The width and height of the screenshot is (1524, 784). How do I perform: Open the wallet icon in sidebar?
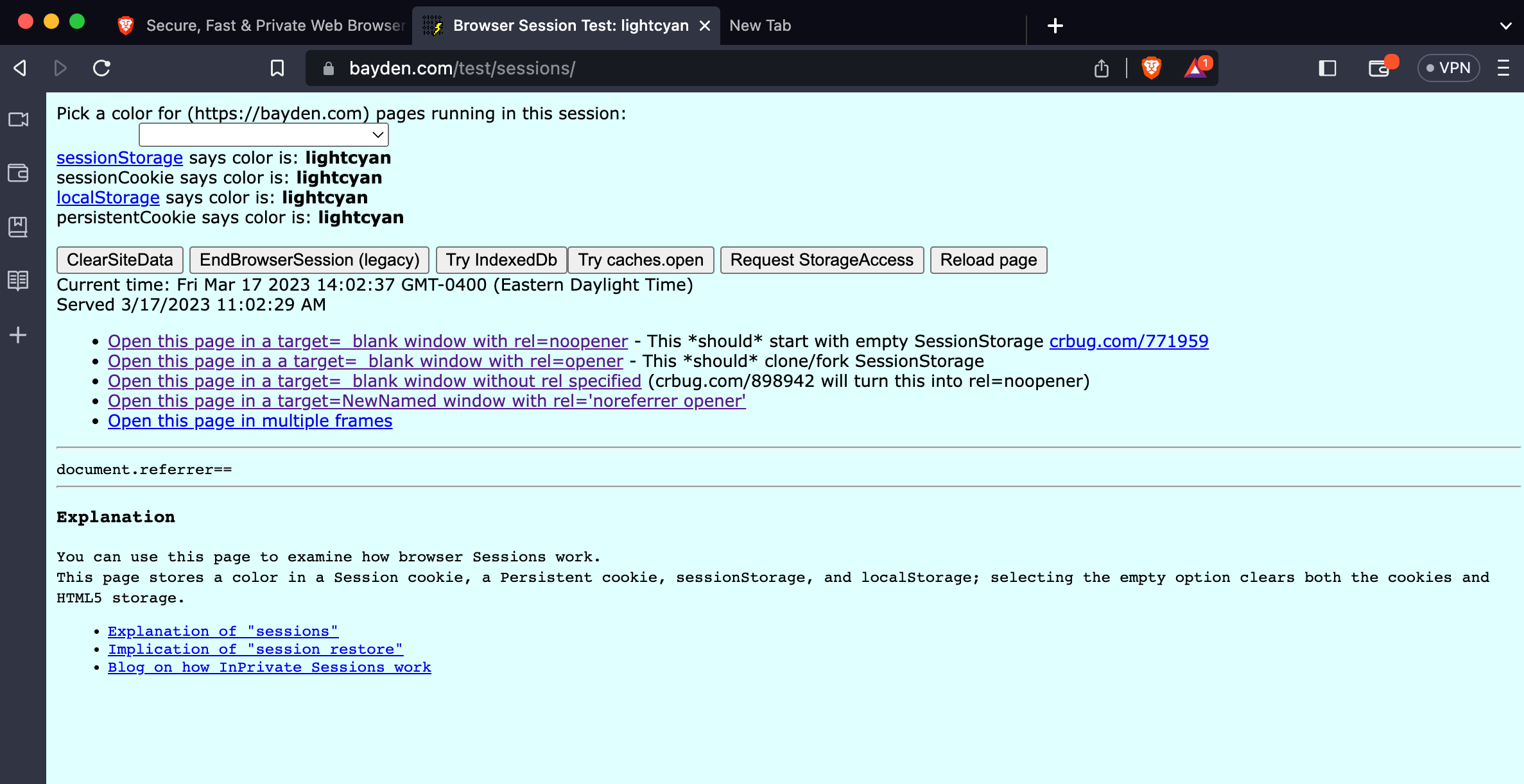click(x=18, y=173)
